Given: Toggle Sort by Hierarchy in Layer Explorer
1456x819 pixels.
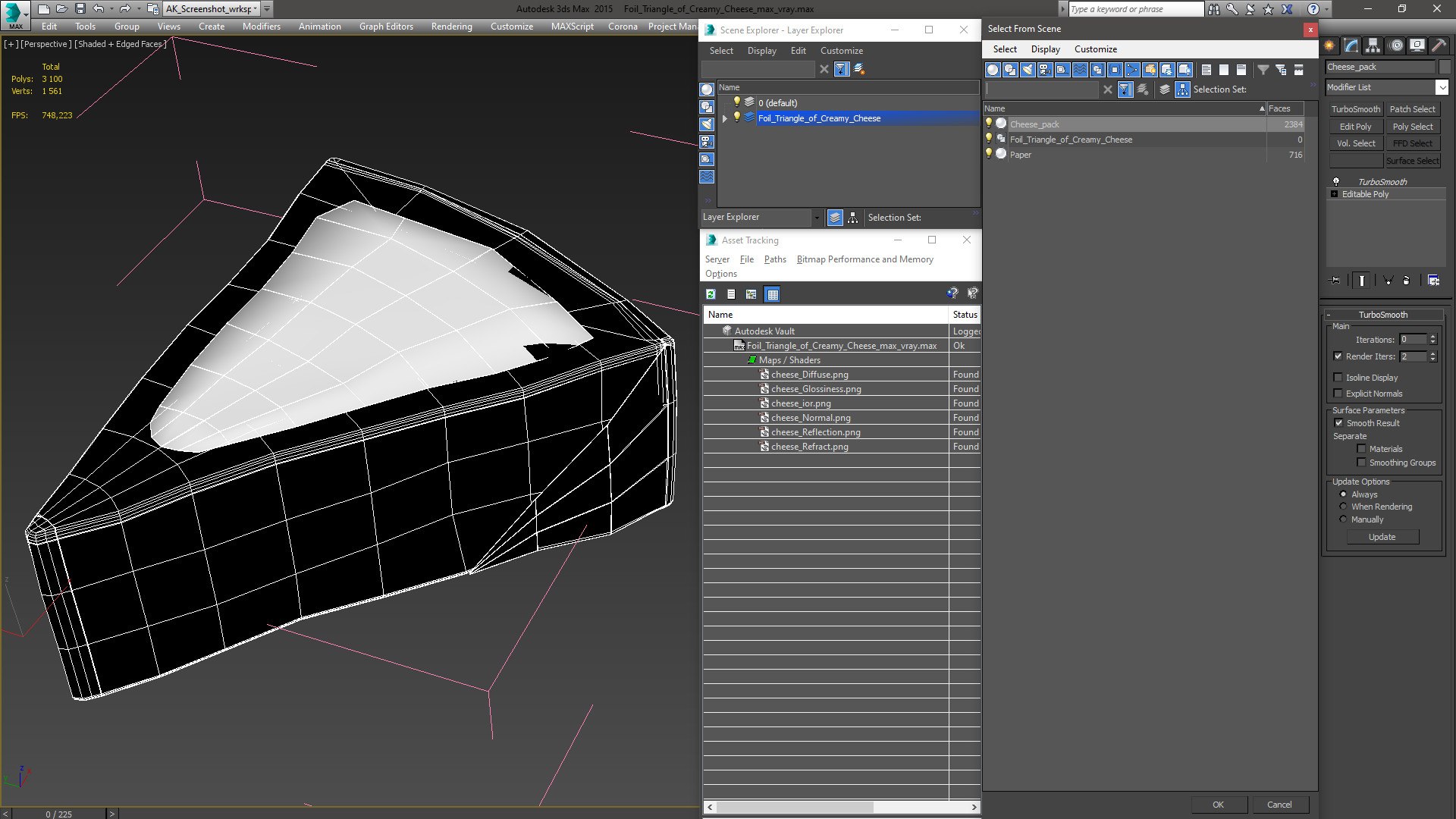Looking at the screenshot, I should (853, 218).
